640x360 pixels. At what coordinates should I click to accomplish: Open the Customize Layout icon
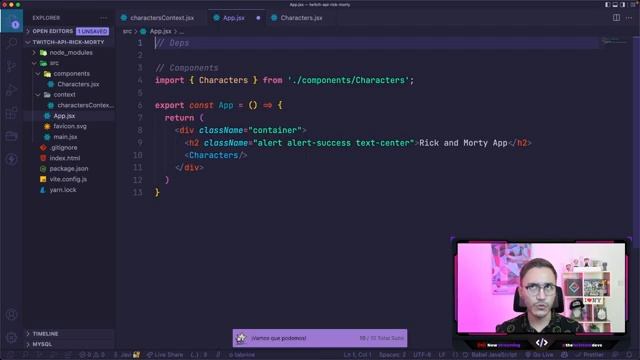633,4
